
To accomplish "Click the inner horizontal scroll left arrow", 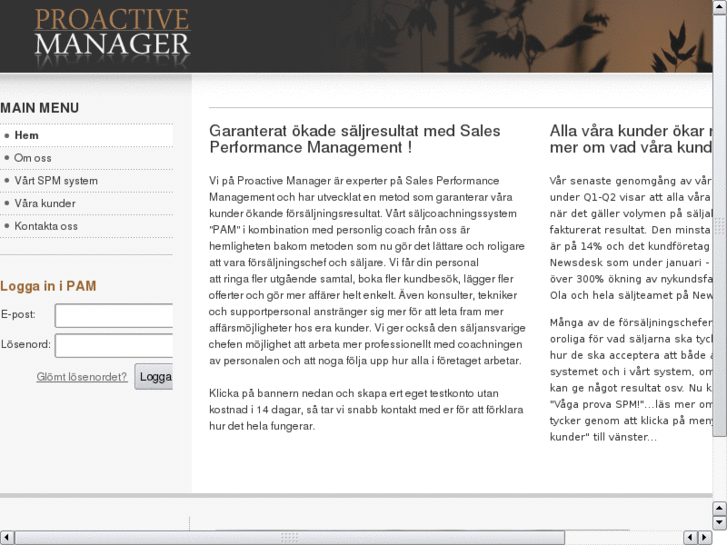I will click(690, 538).
